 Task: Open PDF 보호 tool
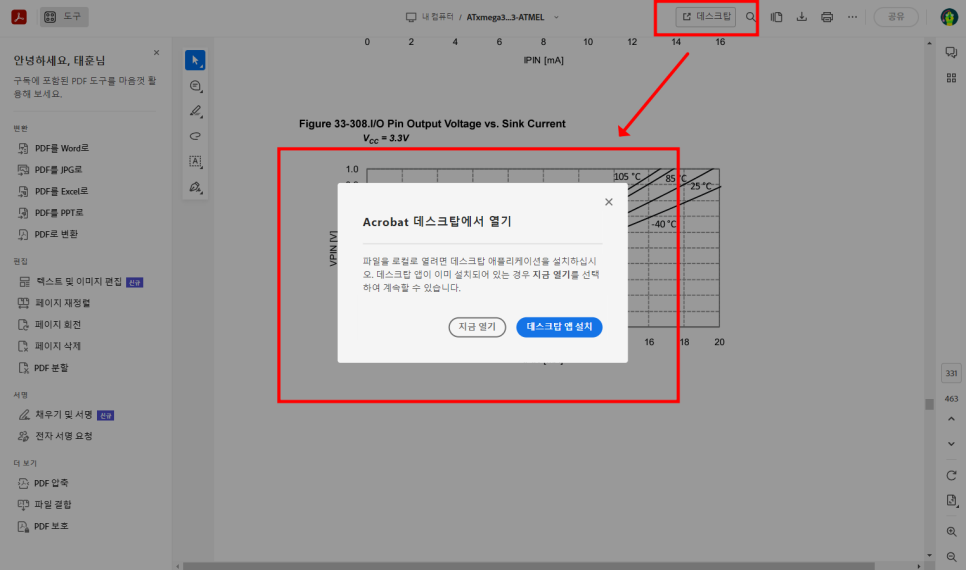[x=43, y=526]
